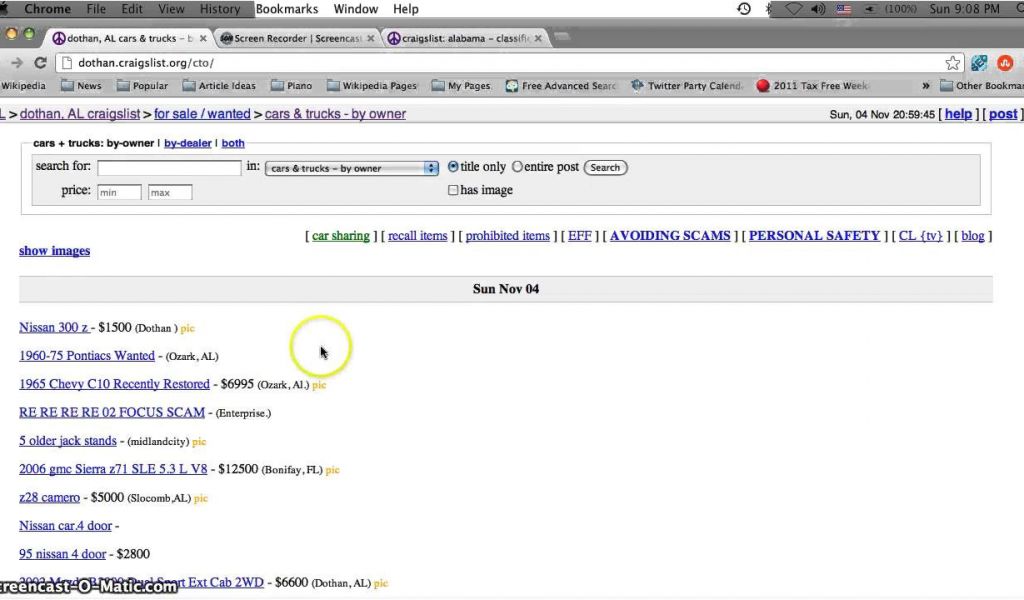
Task: Close the dothan, AL cars & trucks tab
Action: pyautogui.click(x=203, y=39)
